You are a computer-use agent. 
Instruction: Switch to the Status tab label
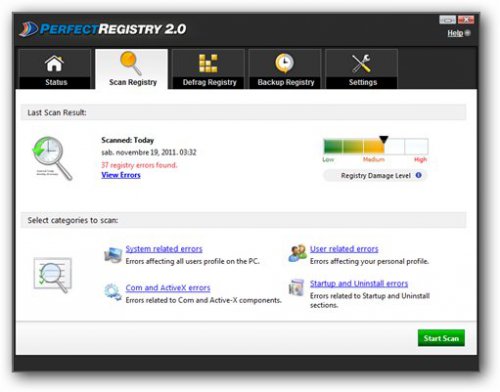56,82
